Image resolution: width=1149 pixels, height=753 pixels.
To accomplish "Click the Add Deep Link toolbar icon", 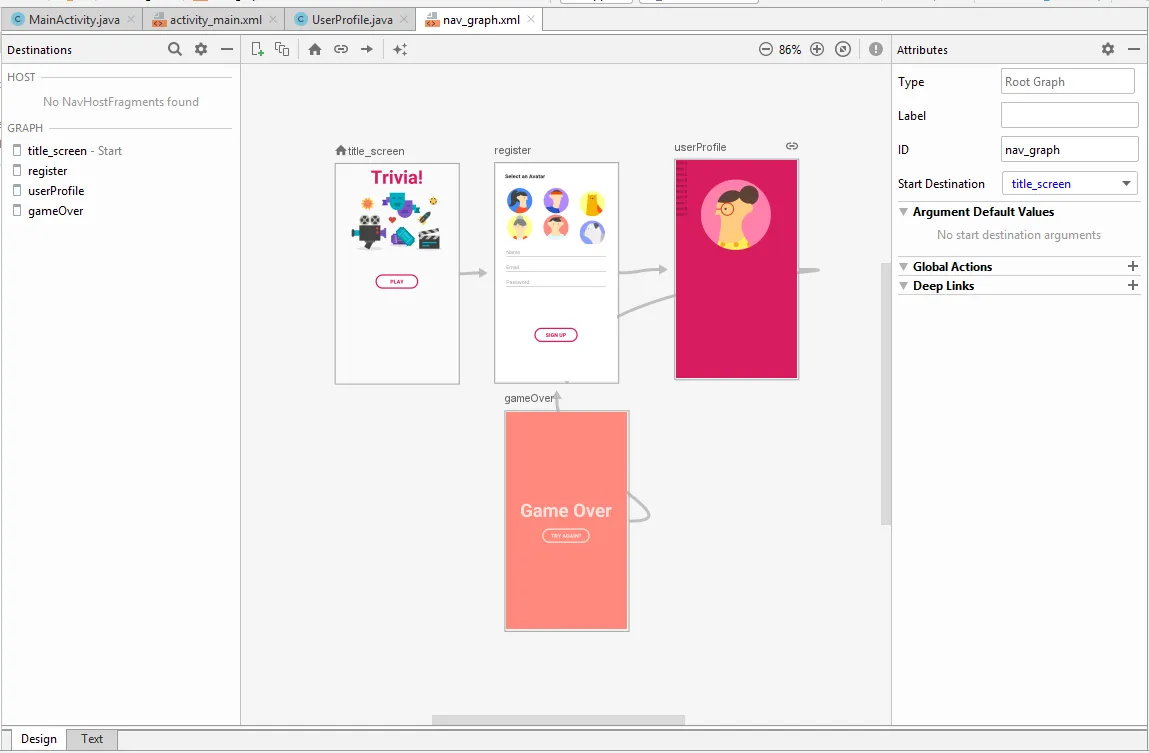I will pos(341,49).
